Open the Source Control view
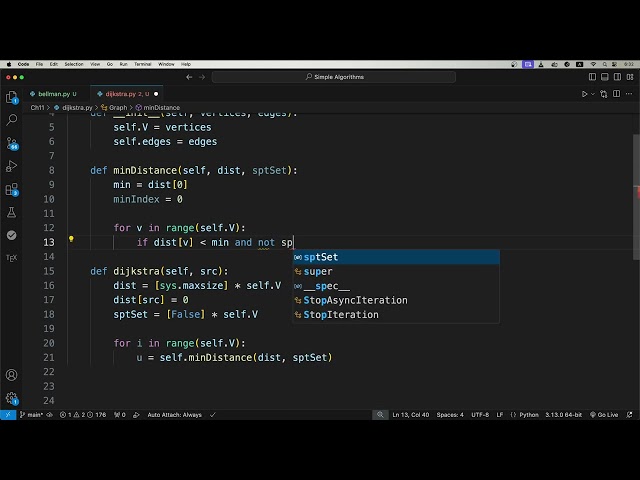 11,143
